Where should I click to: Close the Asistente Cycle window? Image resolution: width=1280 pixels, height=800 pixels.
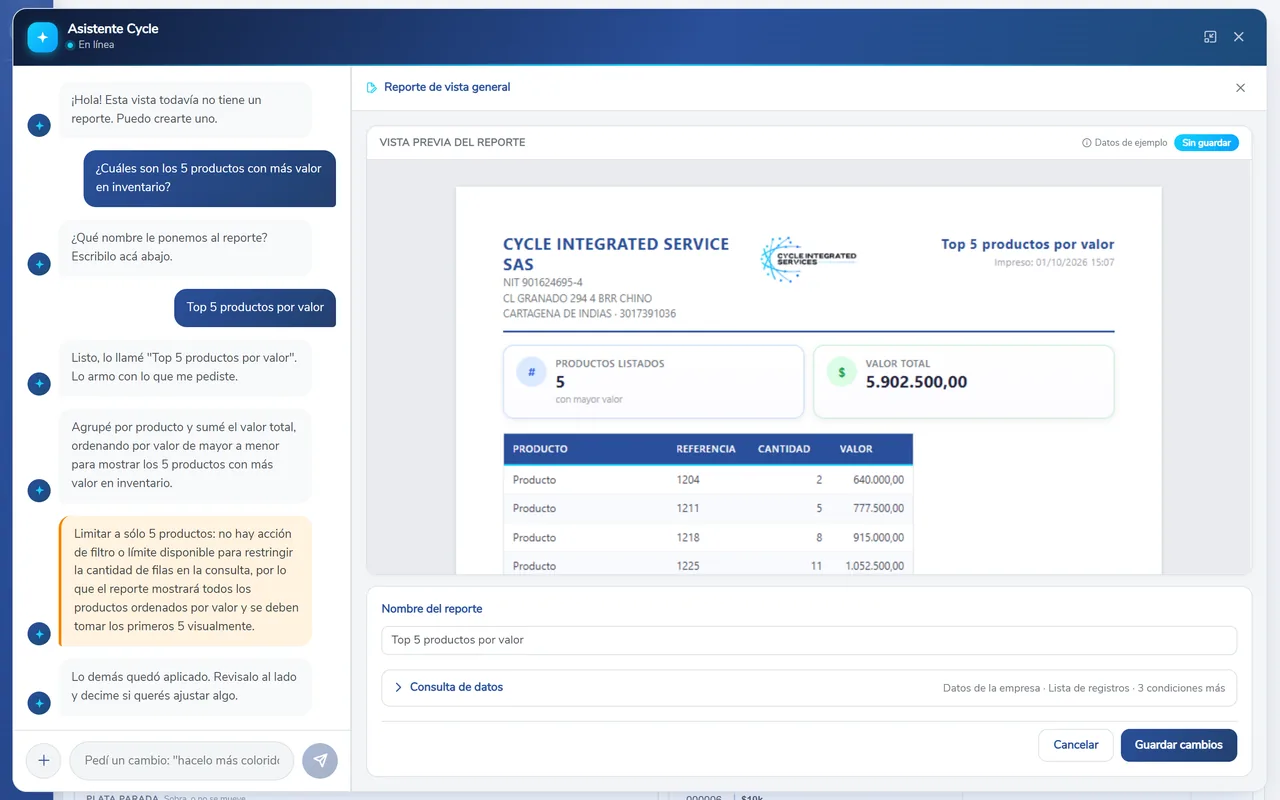[1239, 37]
